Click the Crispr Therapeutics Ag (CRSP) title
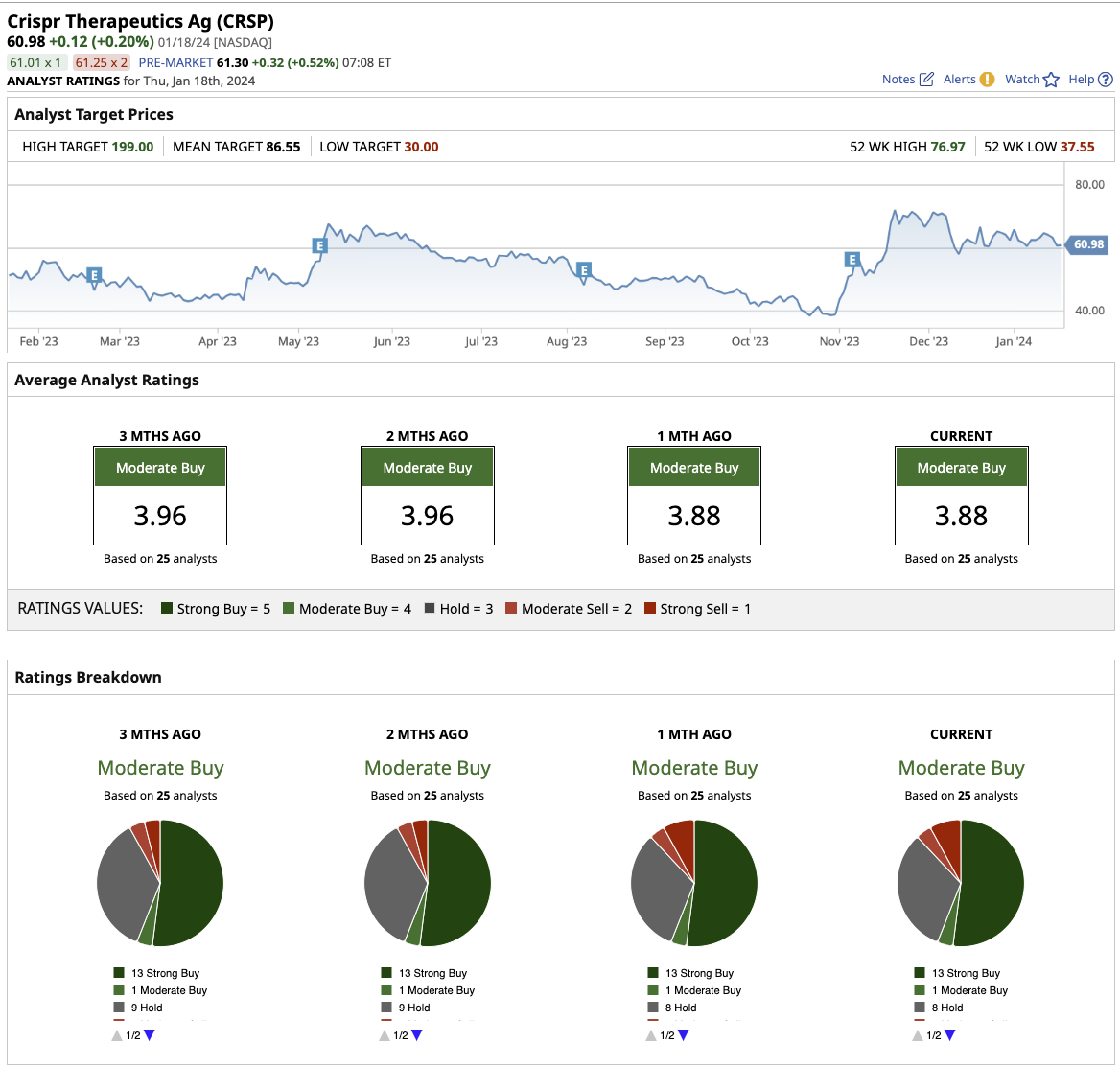The height and width of the screenshot is (1066, 1120). [x=141, y=22]
